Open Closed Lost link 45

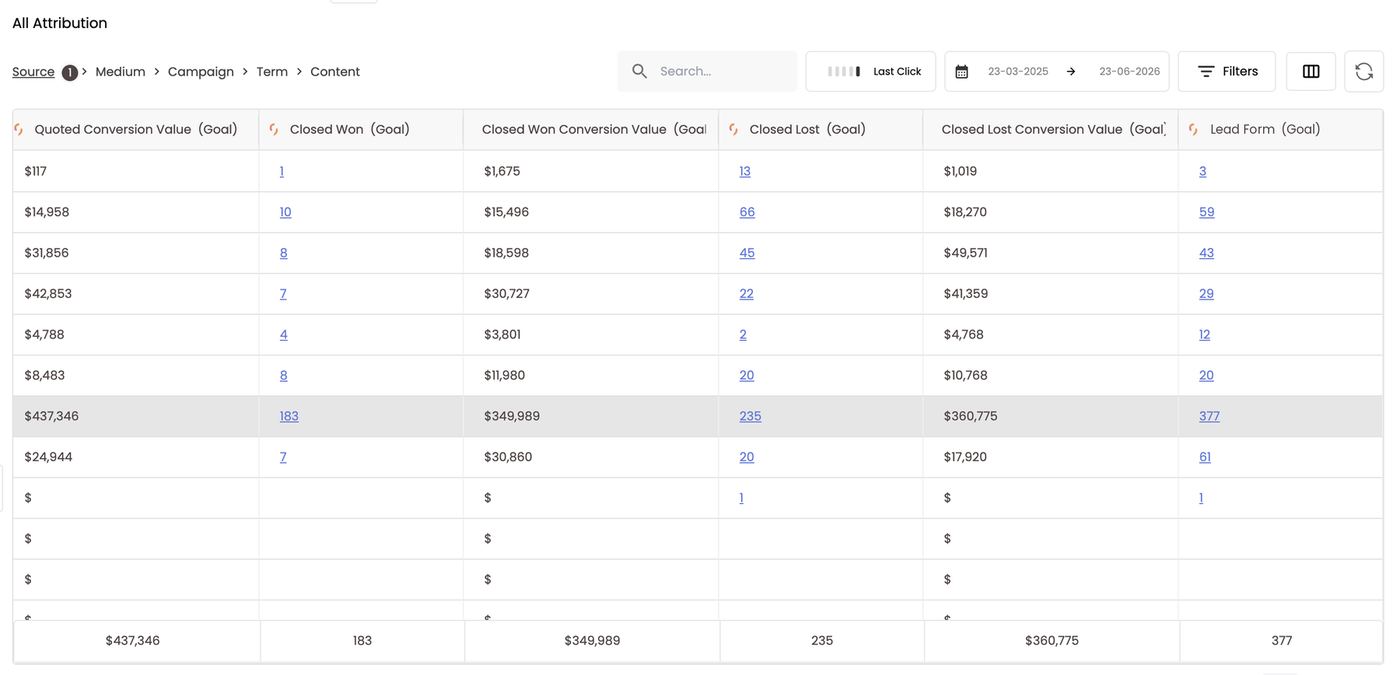pos(747,253)
